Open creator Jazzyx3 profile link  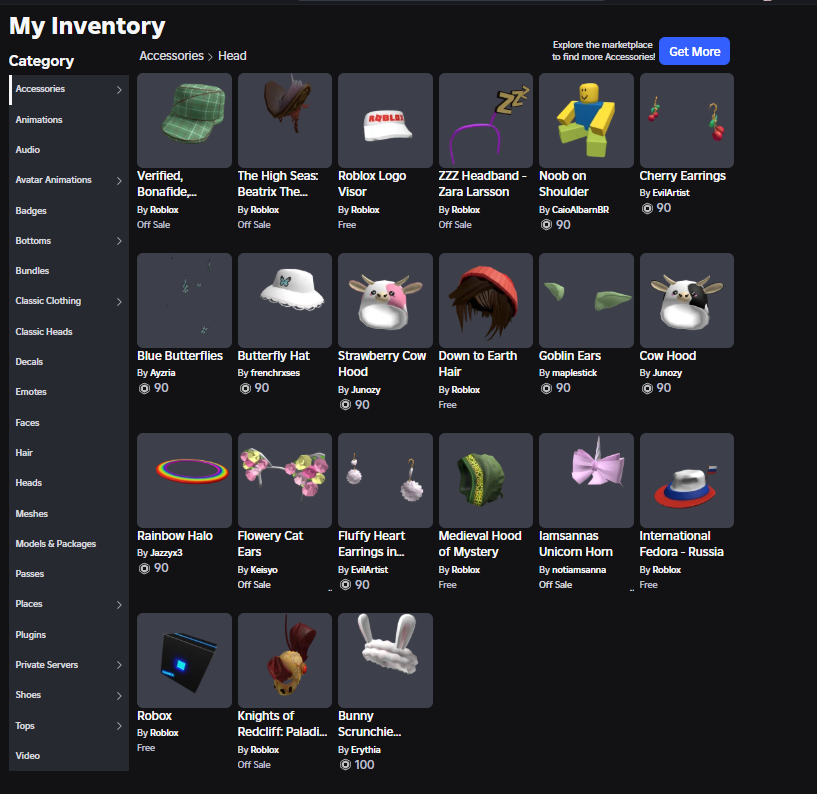(166, 553)
